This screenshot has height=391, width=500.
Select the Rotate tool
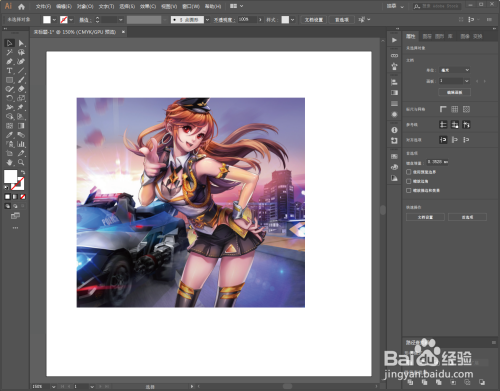[x=9, y=98]
